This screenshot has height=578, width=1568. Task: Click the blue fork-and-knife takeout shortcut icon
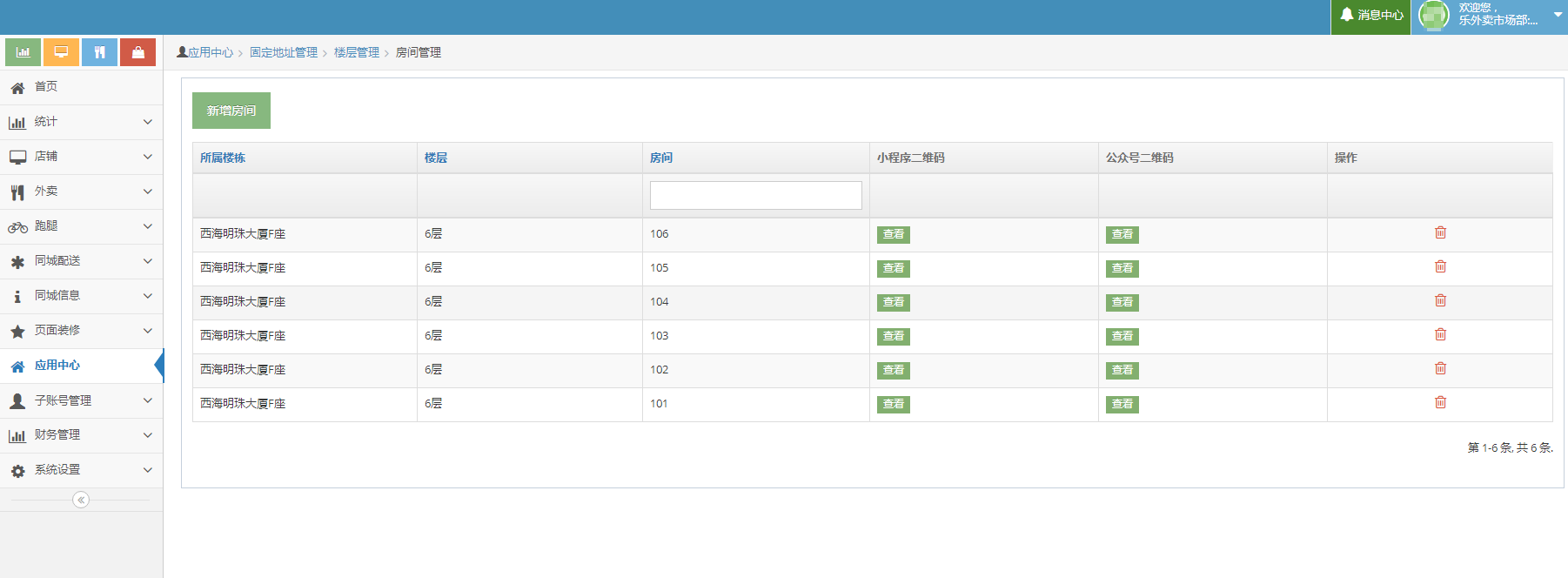pyautogui.click(x=99, y=52)
